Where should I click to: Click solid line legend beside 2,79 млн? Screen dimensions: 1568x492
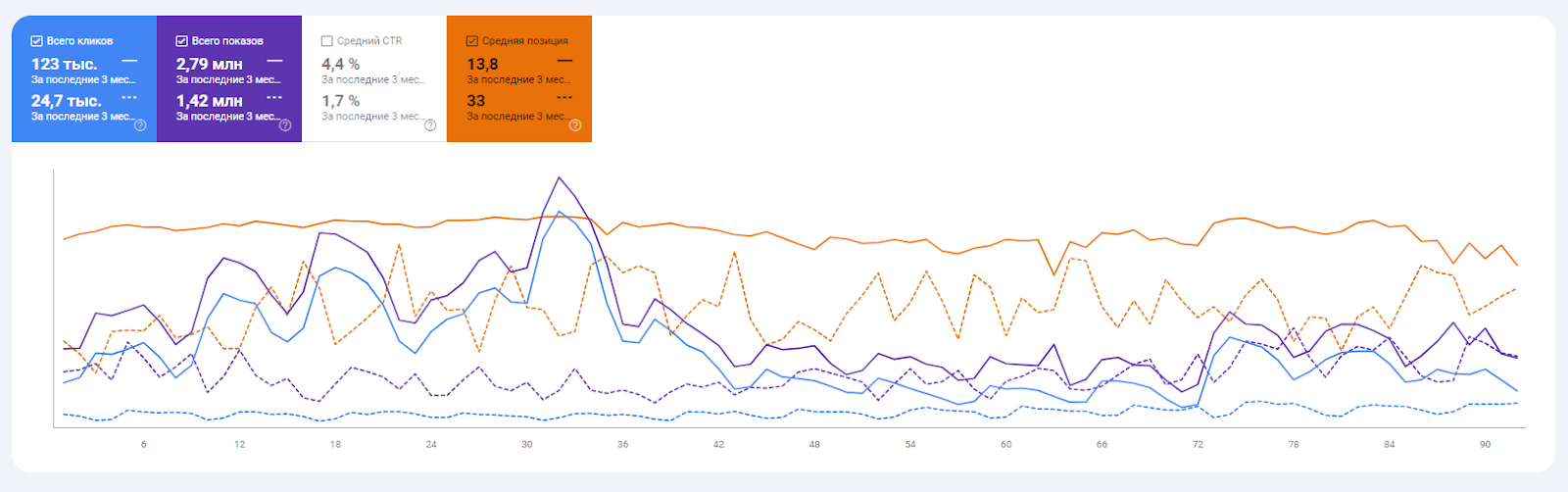274,62
